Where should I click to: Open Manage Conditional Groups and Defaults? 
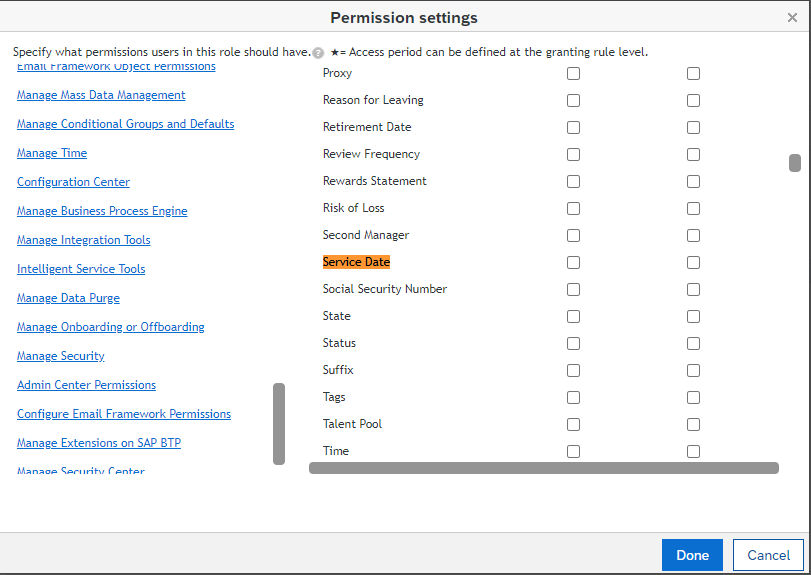[x=125, y=124]
